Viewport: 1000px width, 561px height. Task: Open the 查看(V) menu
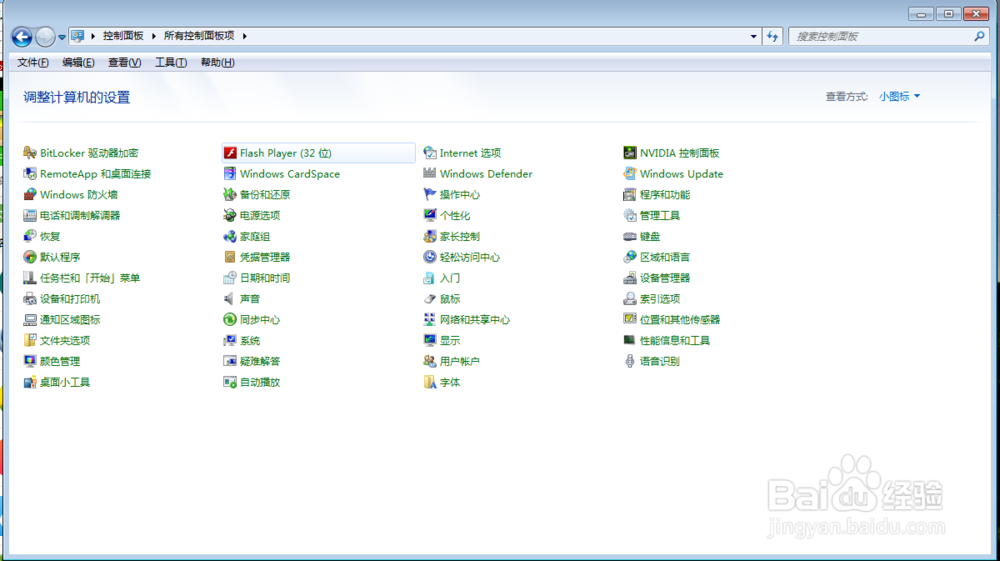pyautogui.click(x=124, y=62)
